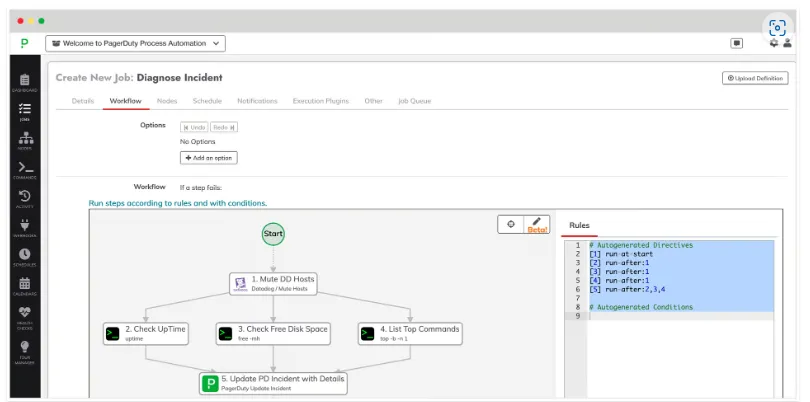Select the '4. List Top Commands' step title
The width and height of the screenshot is (810, 402).
419,329
